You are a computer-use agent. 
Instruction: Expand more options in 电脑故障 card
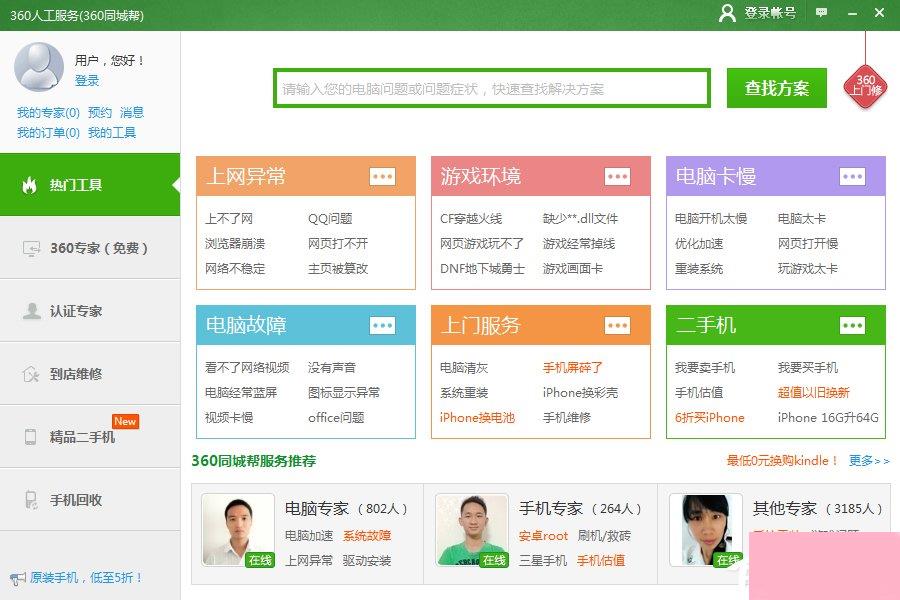tap(382, 326)
